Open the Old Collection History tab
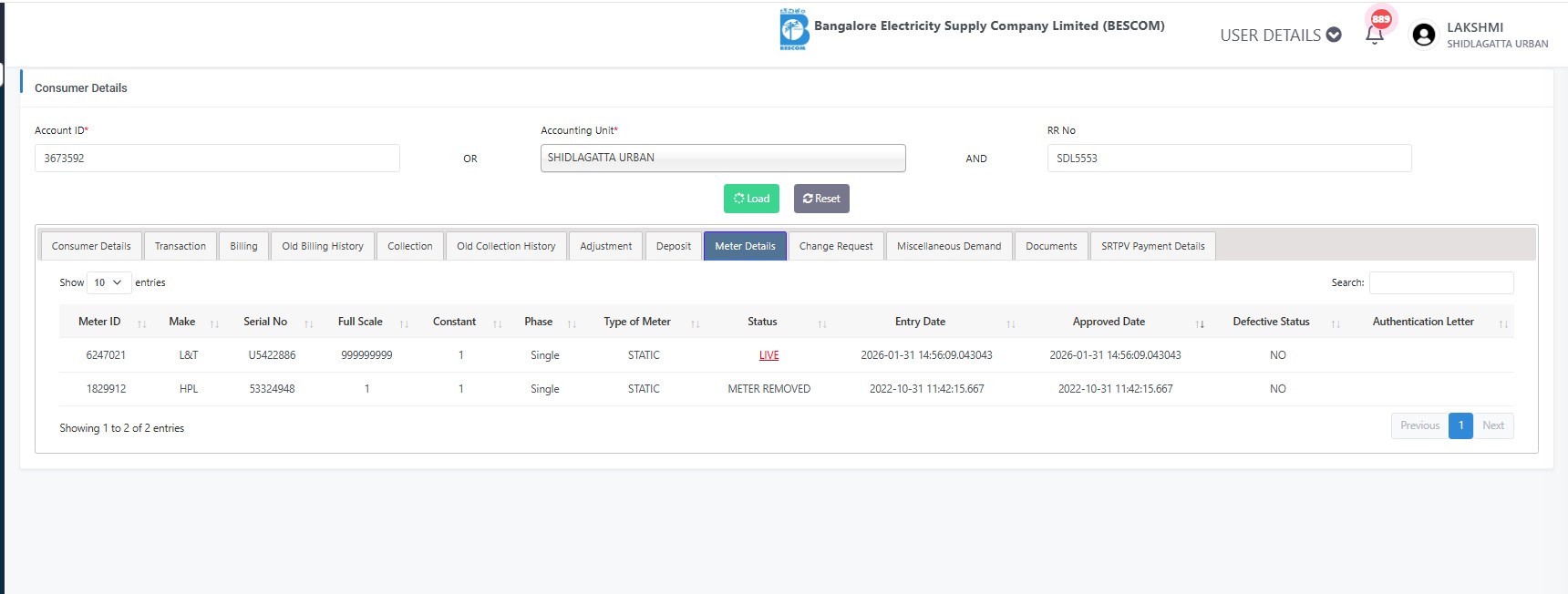 tap(506, 246)
